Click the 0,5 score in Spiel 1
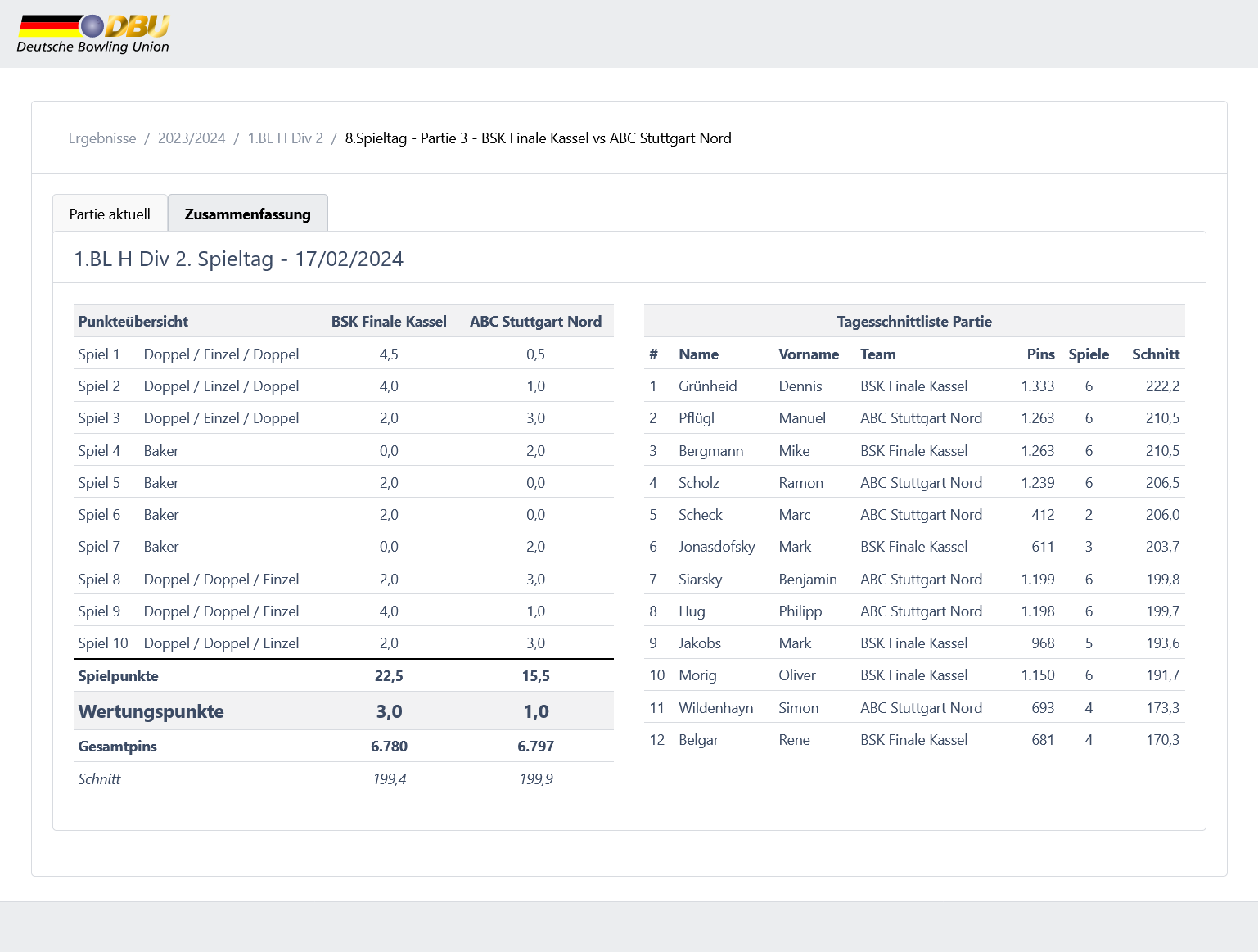Viewport: 1258px width, 952px height. (x=535, y=354)
